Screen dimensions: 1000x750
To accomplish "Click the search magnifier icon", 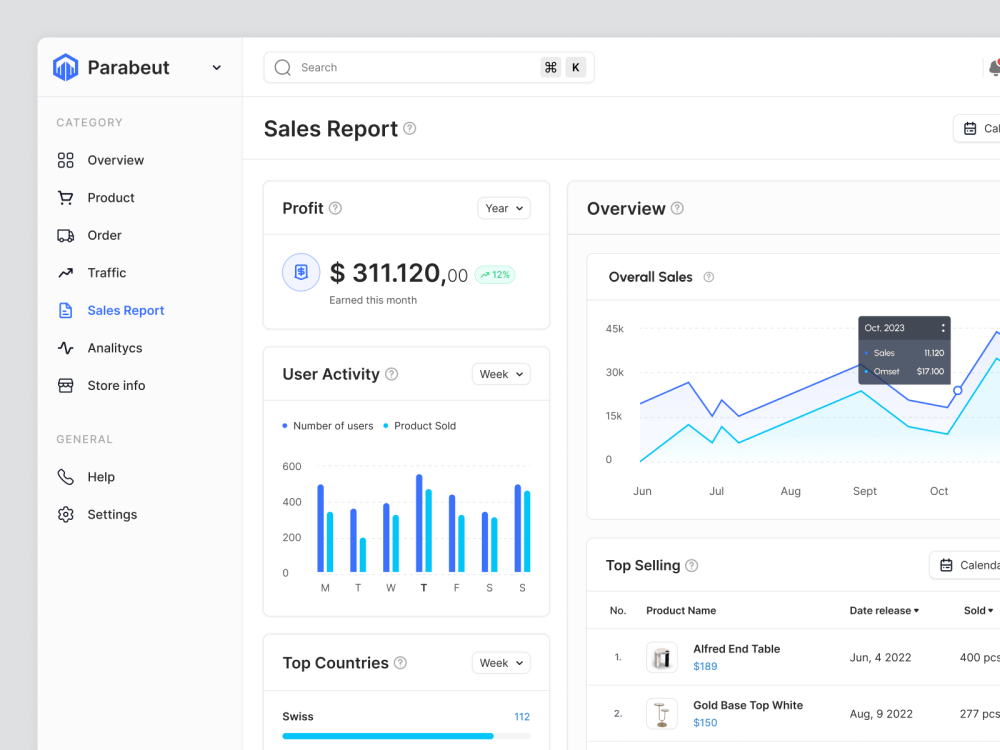I will [x=283, y=68].
